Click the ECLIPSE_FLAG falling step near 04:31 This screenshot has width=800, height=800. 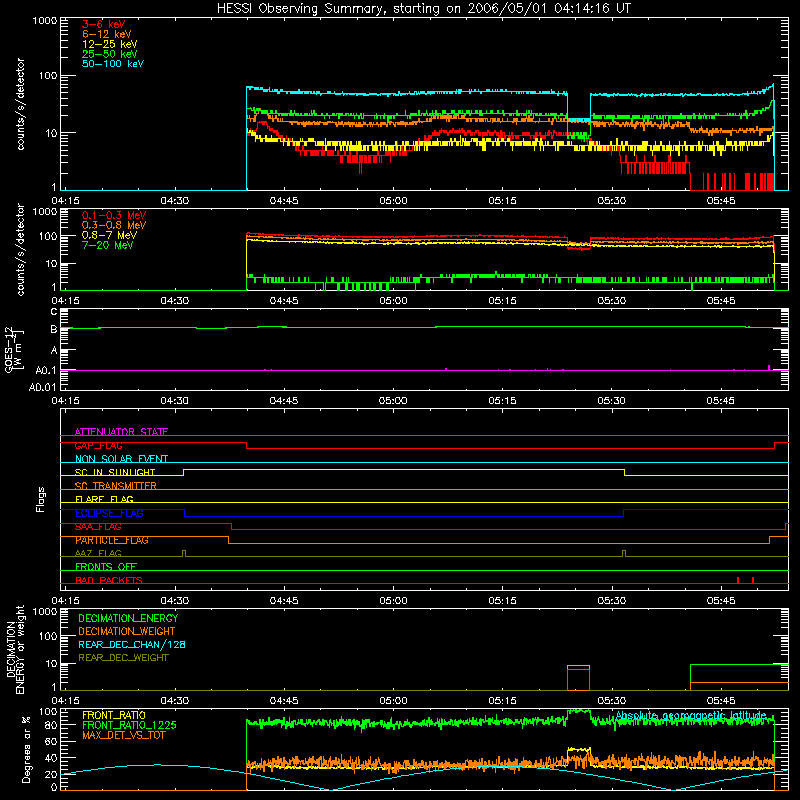184,513
